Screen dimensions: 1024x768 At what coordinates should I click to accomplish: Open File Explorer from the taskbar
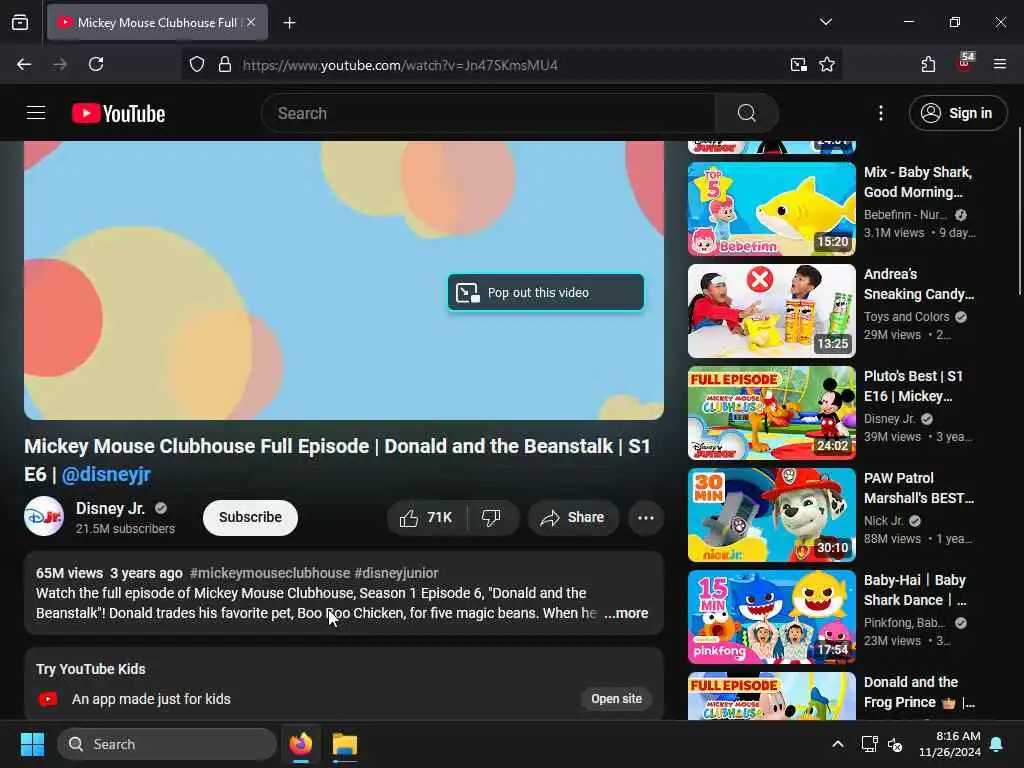pyautogui.click(x=345, y=744)
